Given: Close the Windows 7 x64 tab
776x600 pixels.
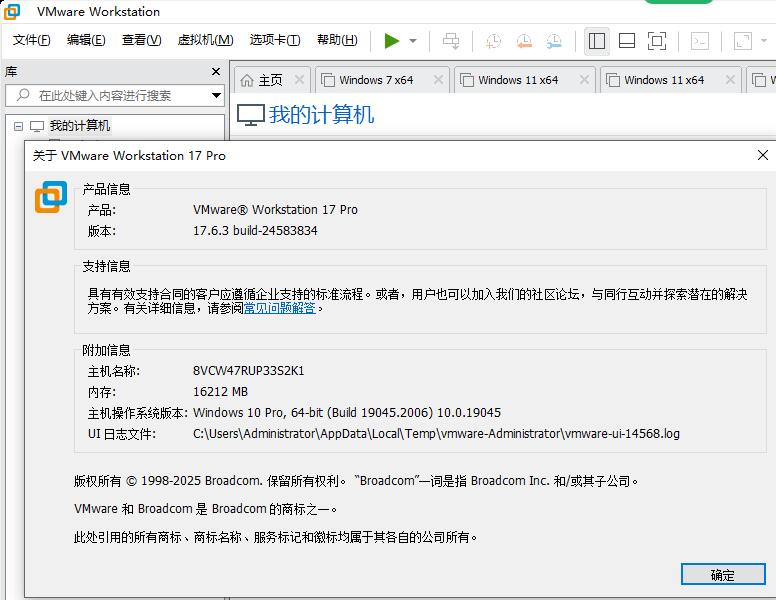Looking at the screenshot, I should pyautogui.click(x=438, y=79).
